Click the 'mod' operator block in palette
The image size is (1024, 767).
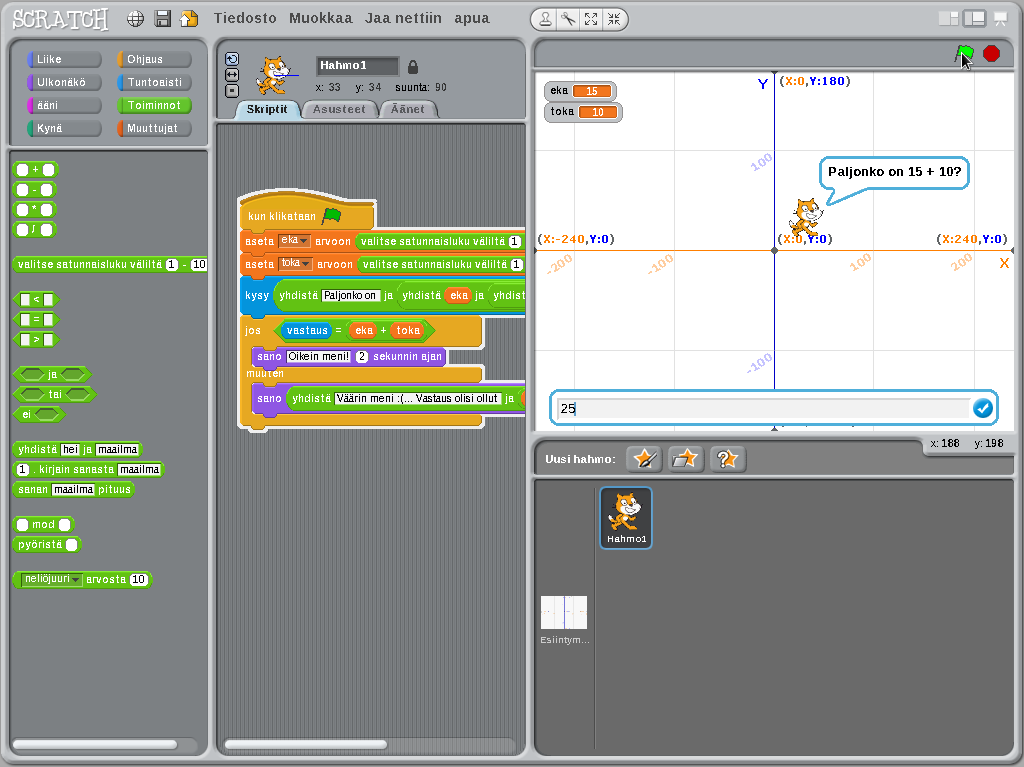pos(43,525)
